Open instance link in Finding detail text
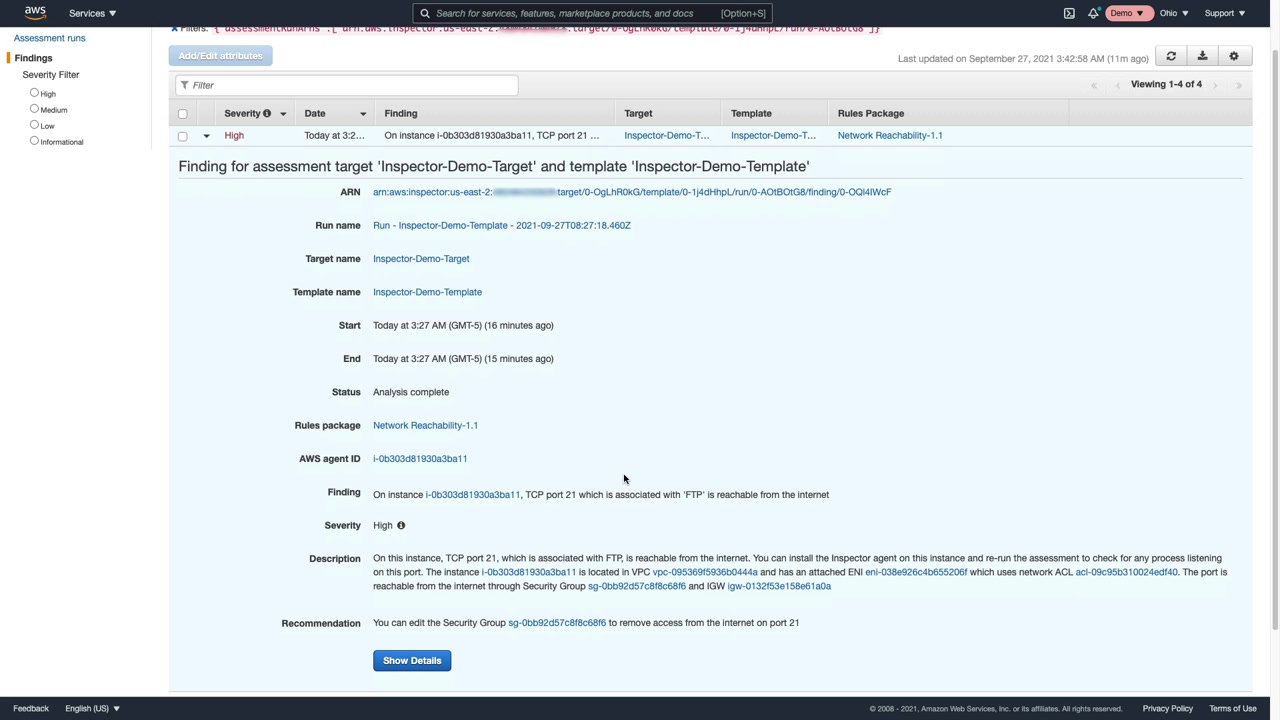 pyautogui.click(x=473, y=495)
